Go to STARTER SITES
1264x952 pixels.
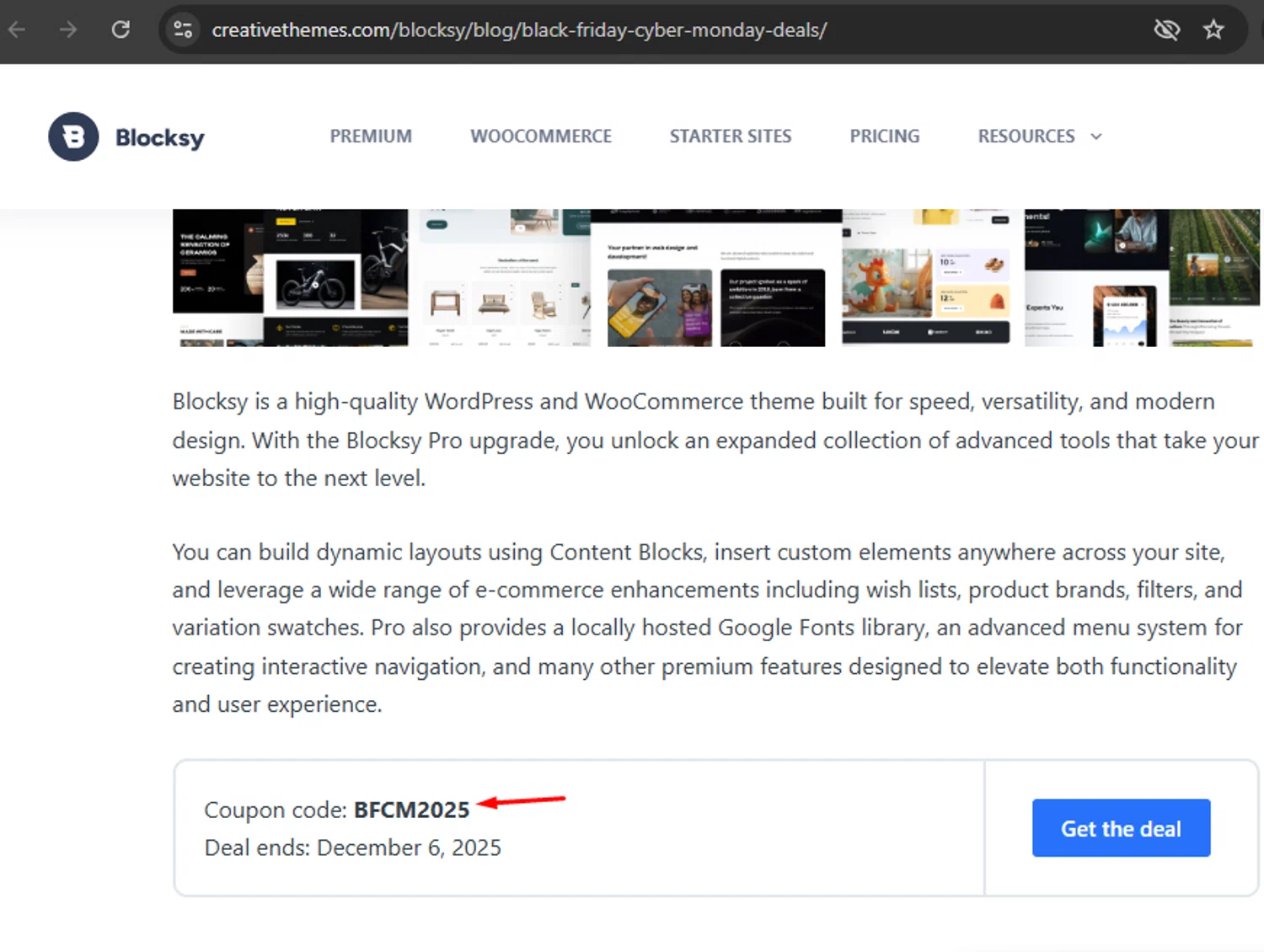coord(731,136)
